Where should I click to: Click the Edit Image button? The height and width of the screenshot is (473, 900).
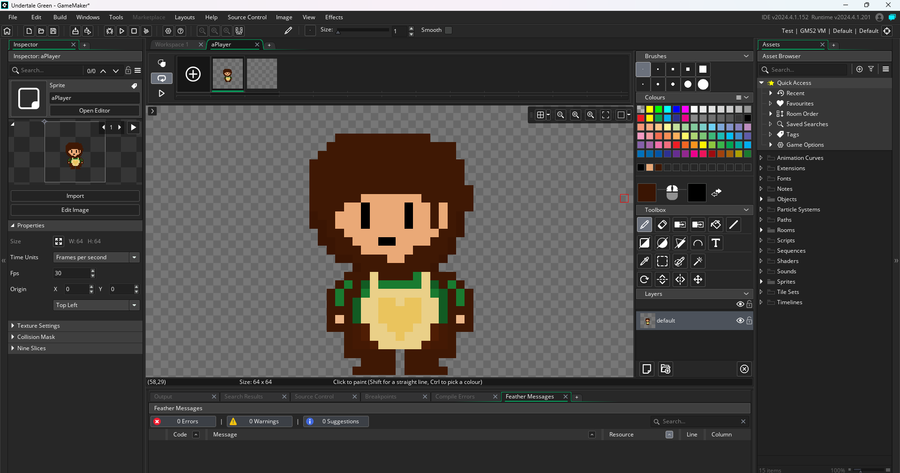click(x=75, y=210)
